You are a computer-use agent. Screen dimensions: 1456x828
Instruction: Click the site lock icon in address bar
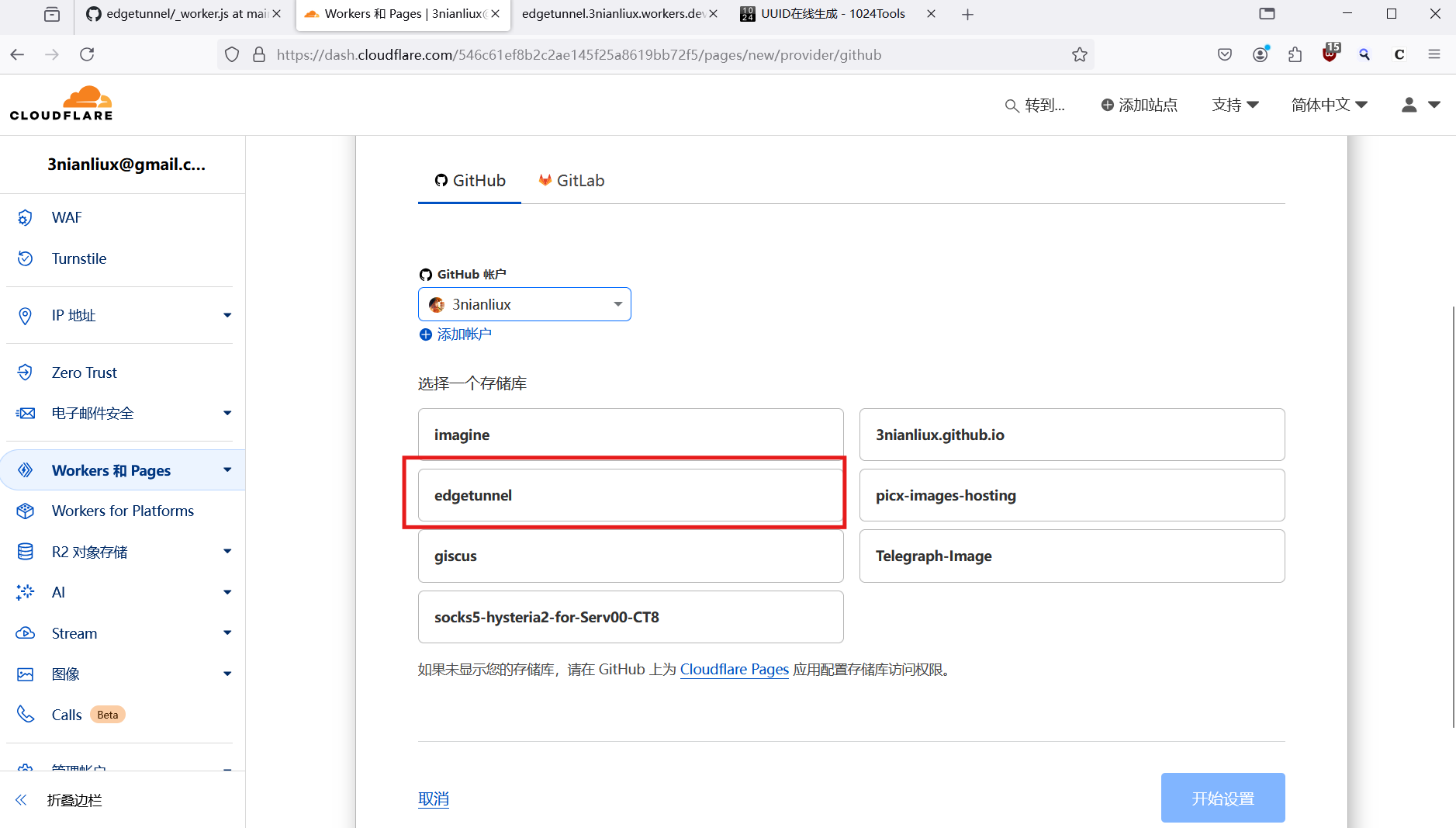(260, 54)
